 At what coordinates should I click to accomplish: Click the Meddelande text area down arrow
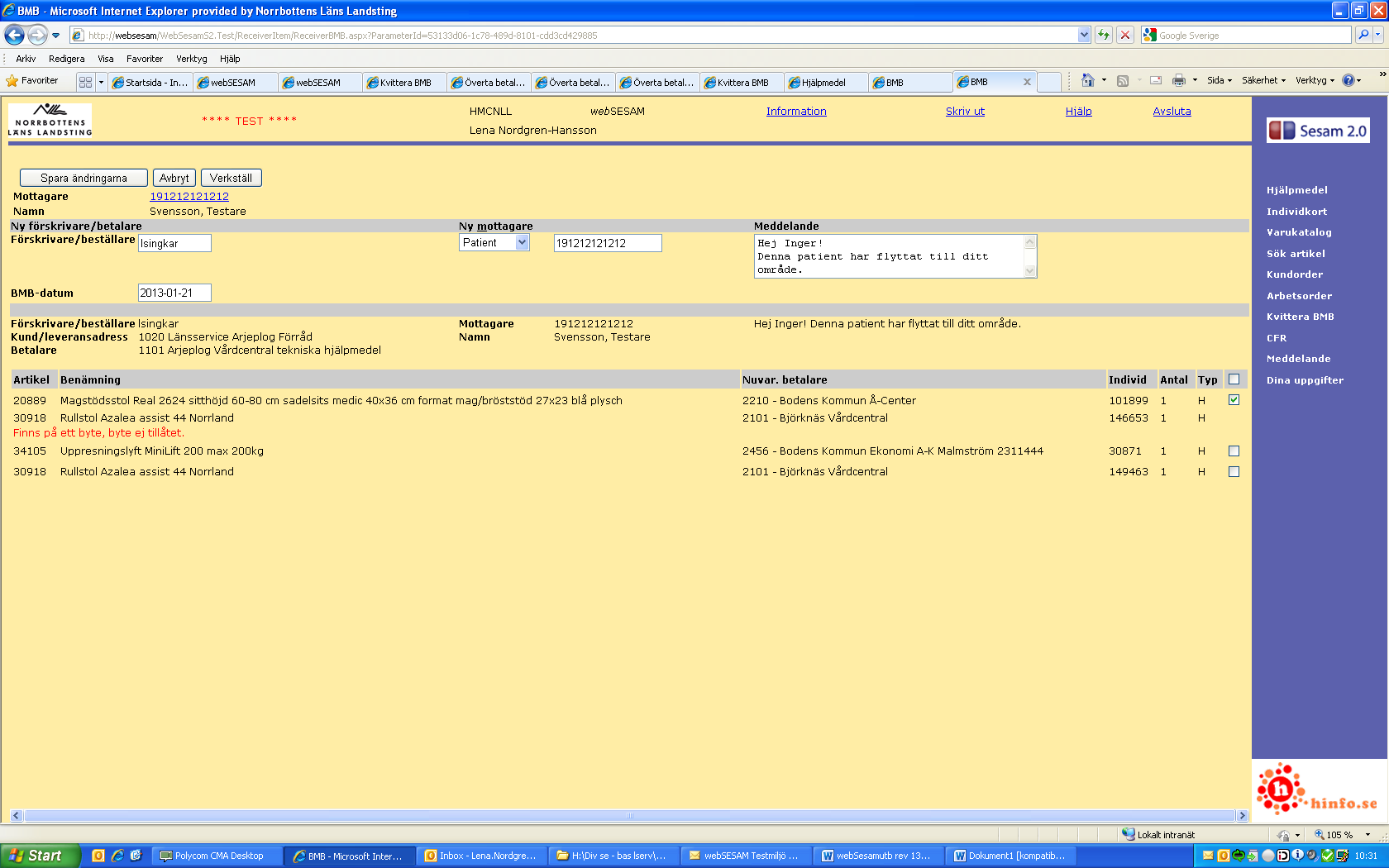pos(1029,271)
